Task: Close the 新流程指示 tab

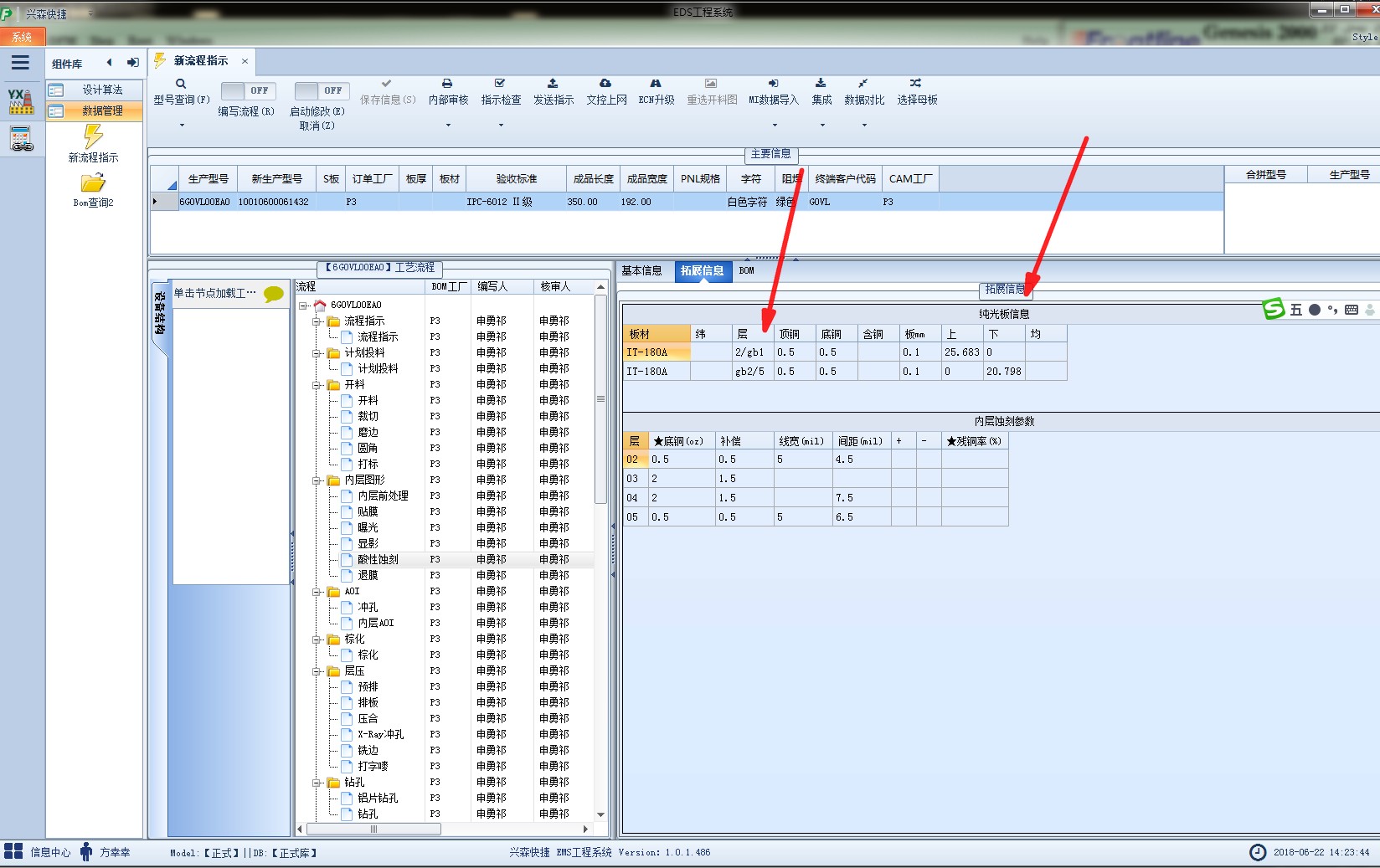Action: click(x=245, y=61)
